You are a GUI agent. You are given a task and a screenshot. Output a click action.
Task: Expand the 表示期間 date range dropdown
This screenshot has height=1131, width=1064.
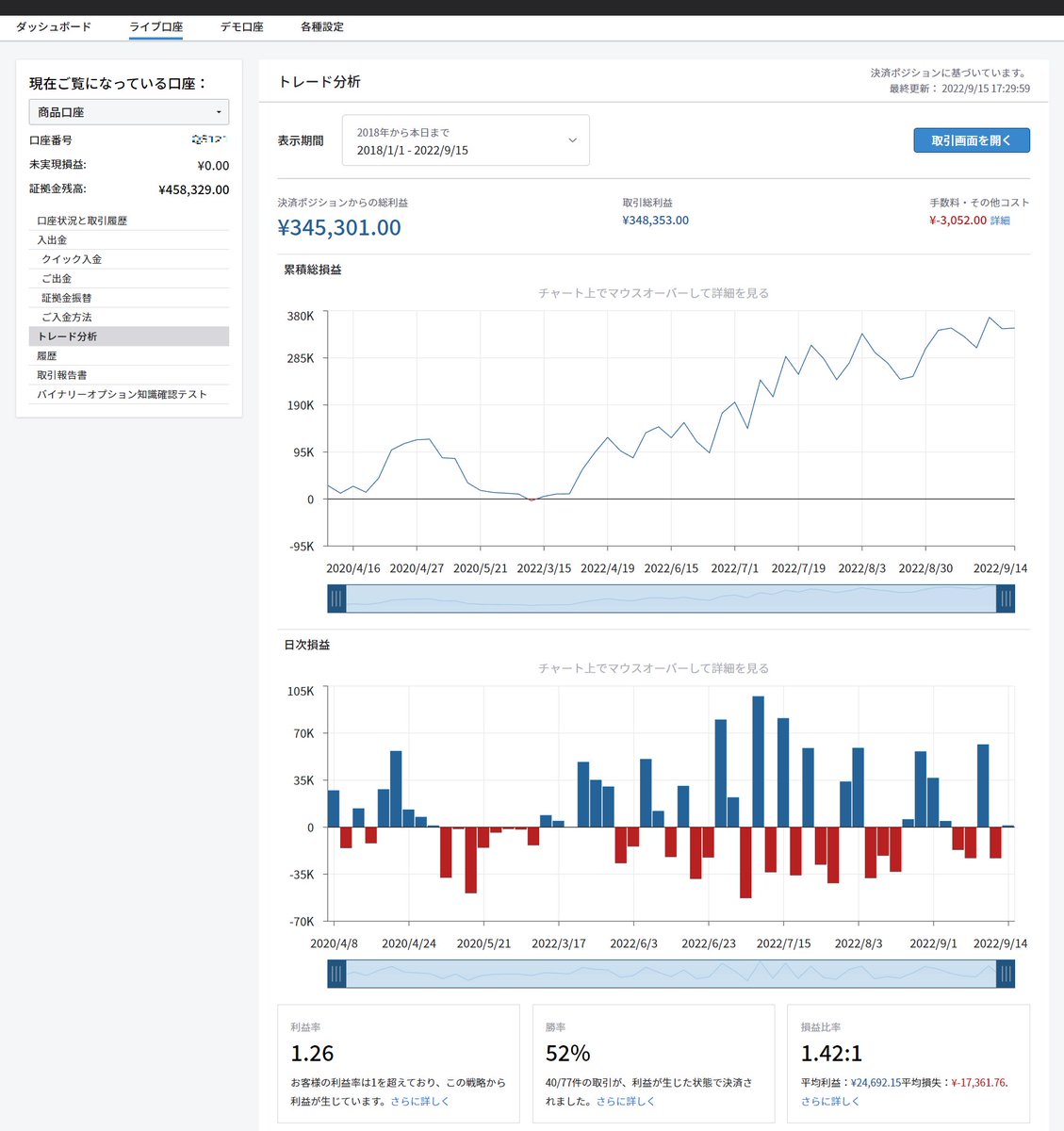466,140
